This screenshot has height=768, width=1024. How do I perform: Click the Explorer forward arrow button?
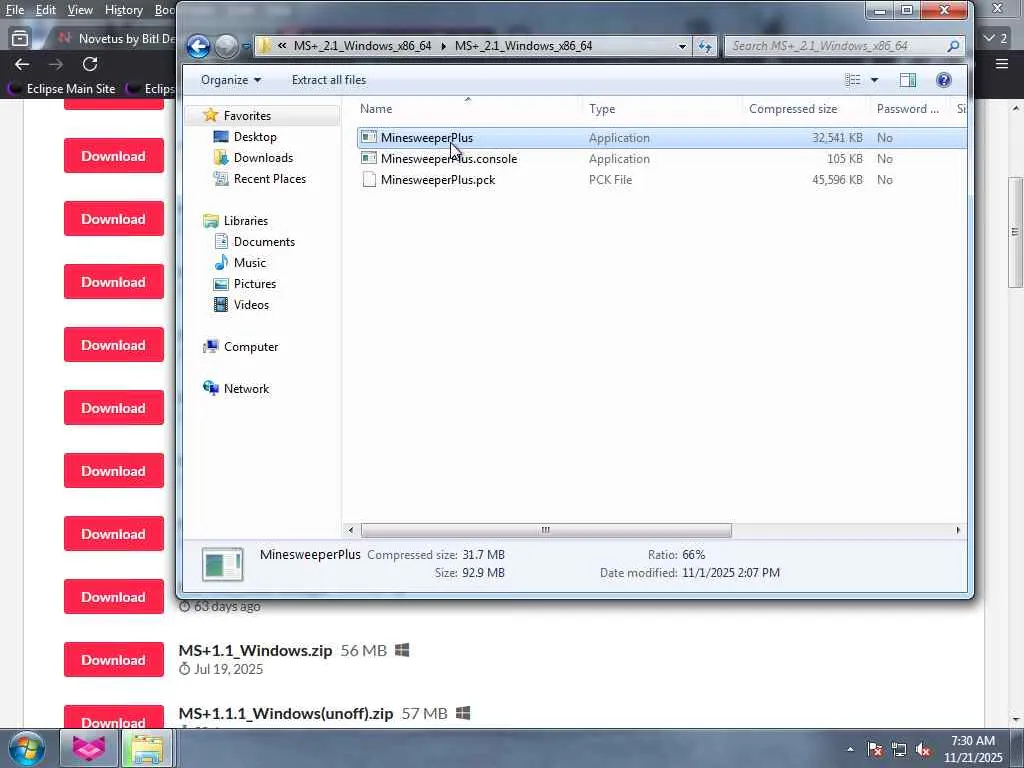click(227, 46)
